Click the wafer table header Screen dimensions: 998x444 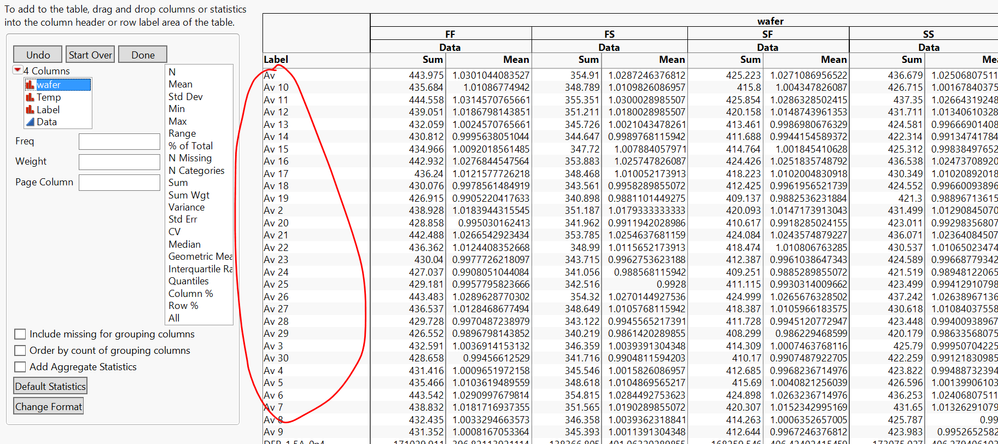pos(770,21)
